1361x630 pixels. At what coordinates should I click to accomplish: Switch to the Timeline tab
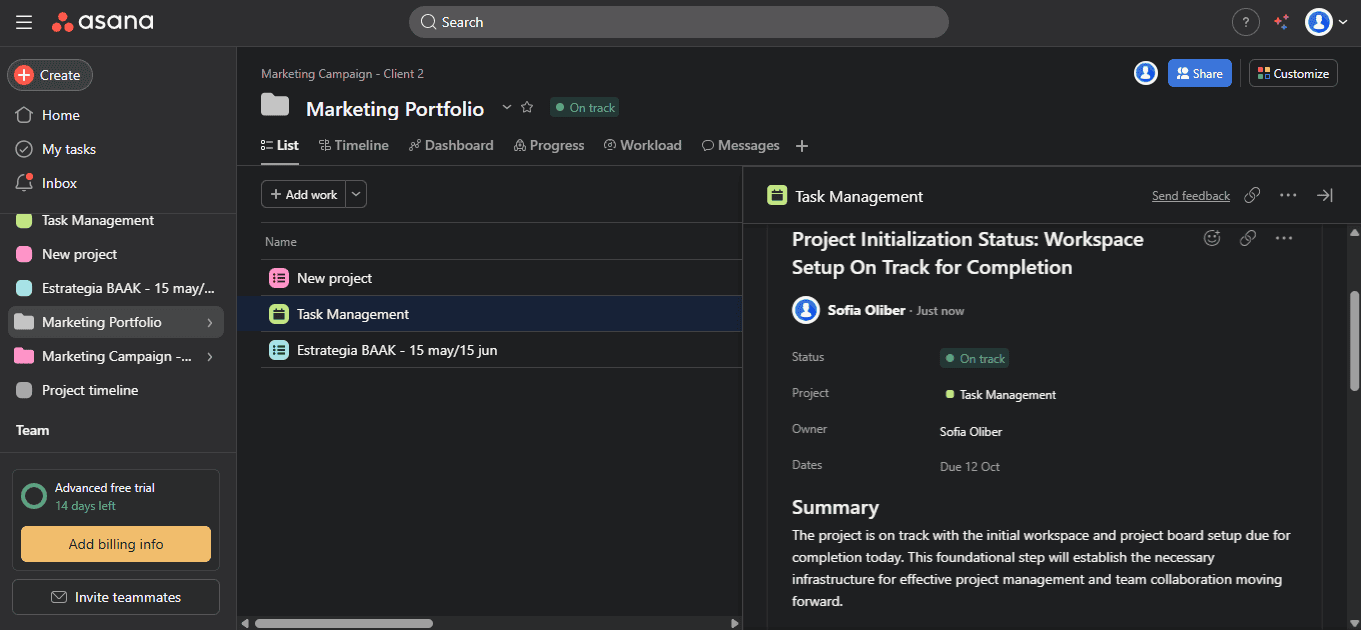click(353, 146)
